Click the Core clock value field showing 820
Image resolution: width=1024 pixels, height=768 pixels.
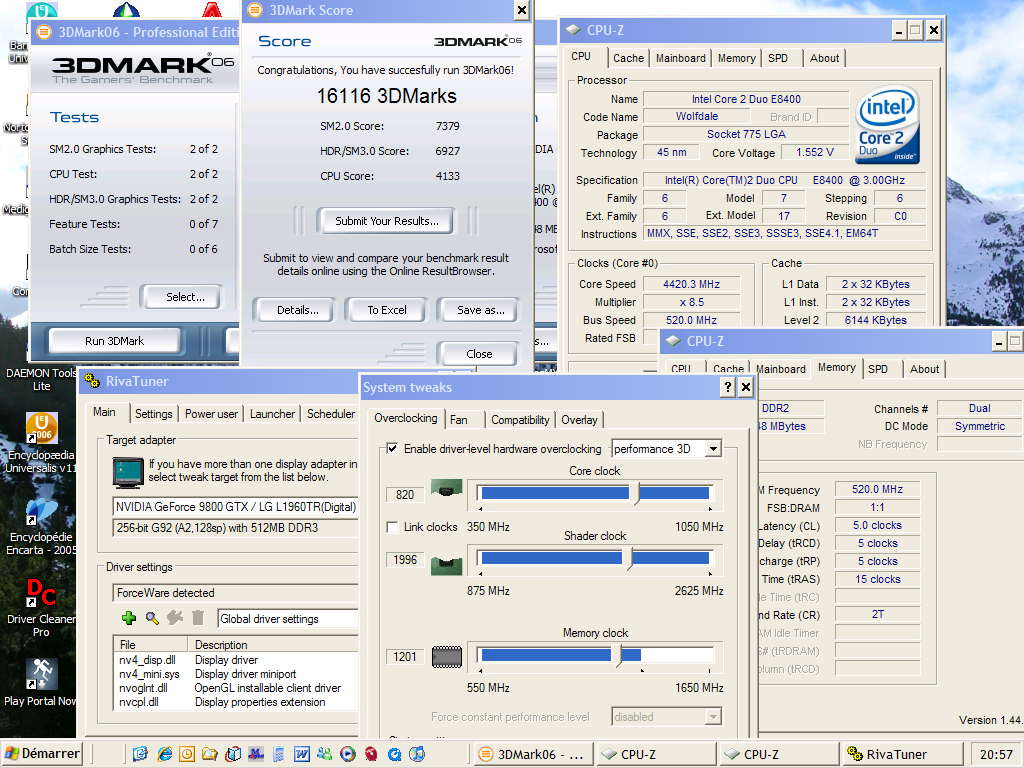coord(405,495)
